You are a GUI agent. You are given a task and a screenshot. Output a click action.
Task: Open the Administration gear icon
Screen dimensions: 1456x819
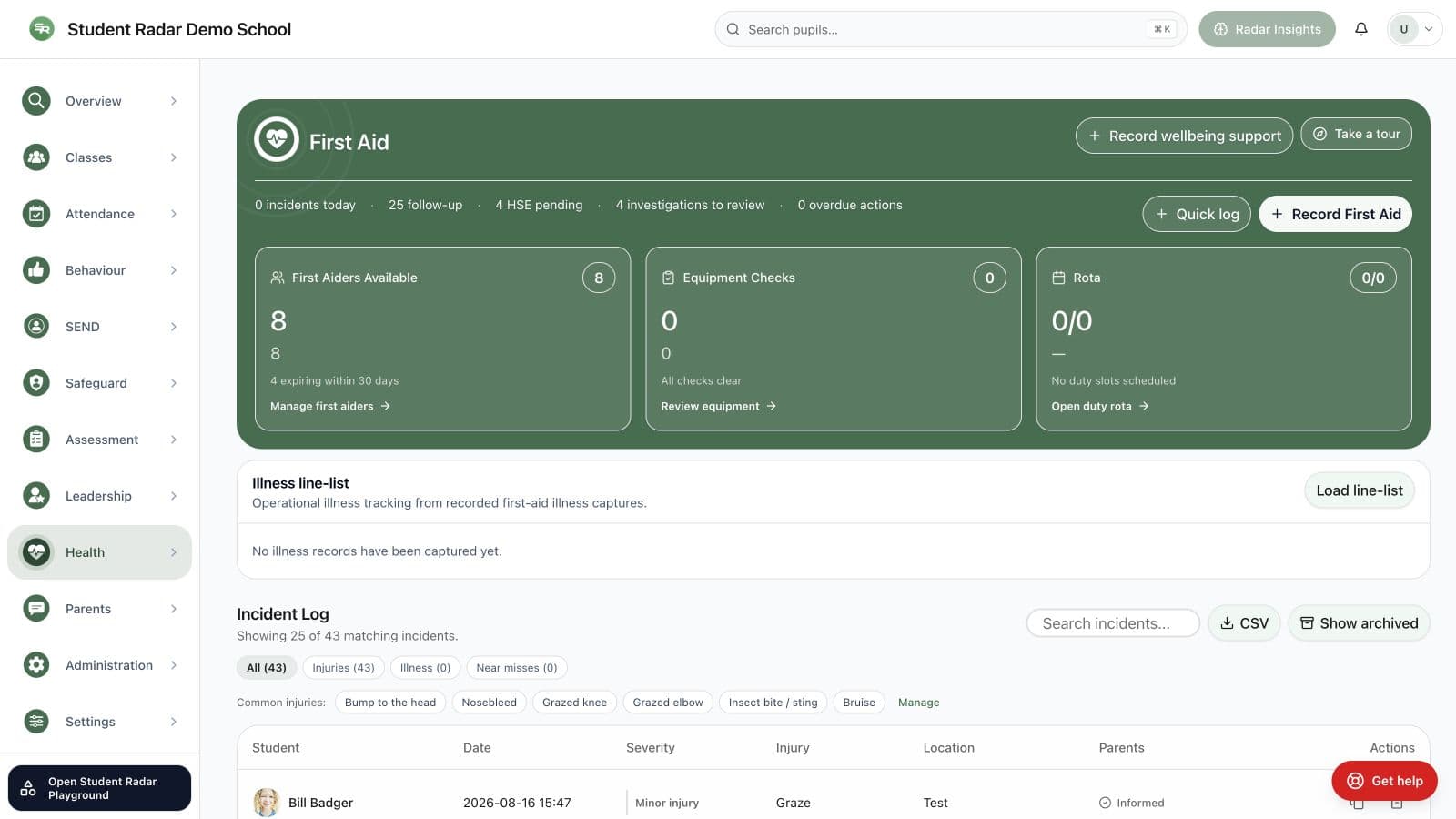coord(36,665)
